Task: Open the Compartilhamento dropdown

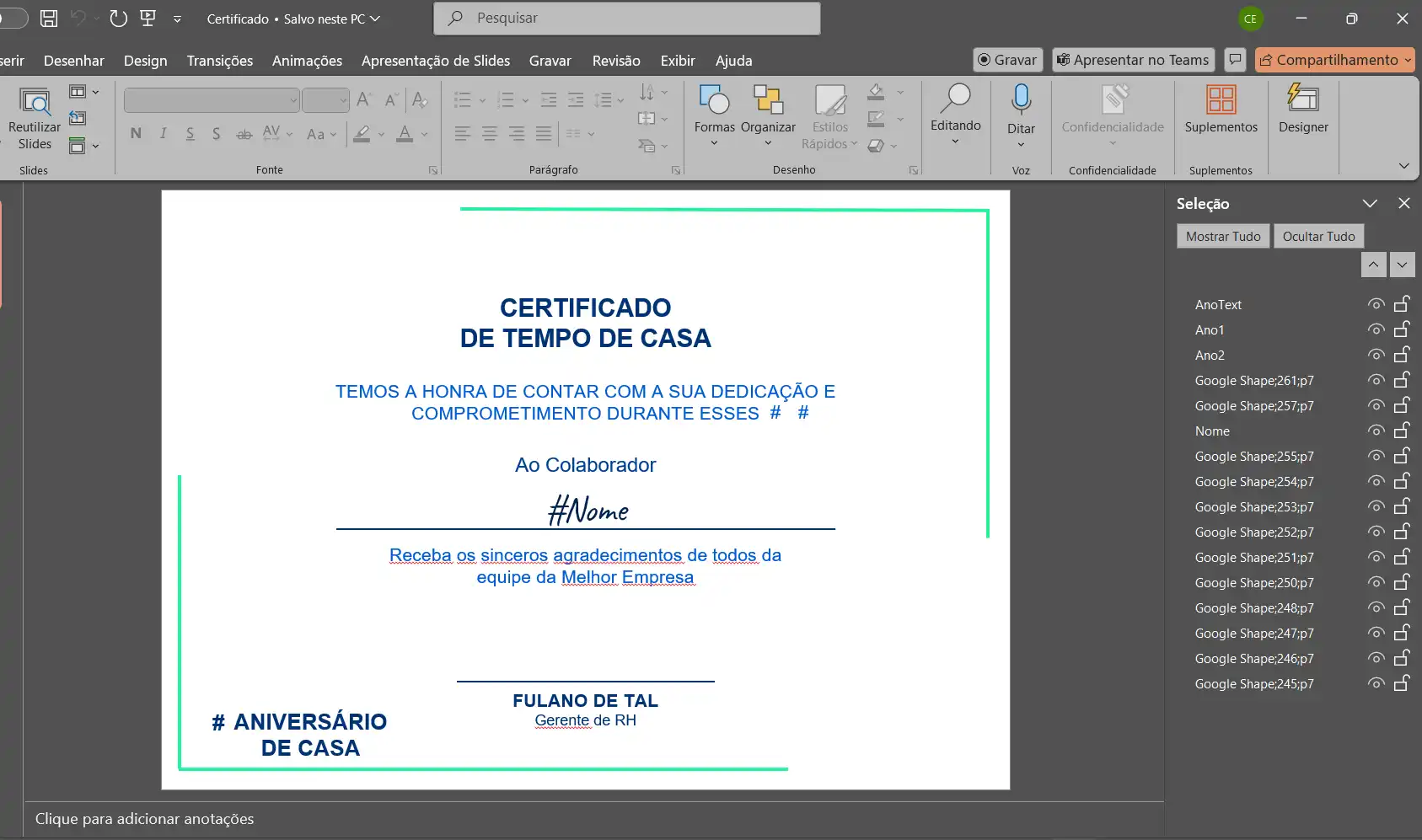Action: pyautogui.click(x=1408, y=60)
